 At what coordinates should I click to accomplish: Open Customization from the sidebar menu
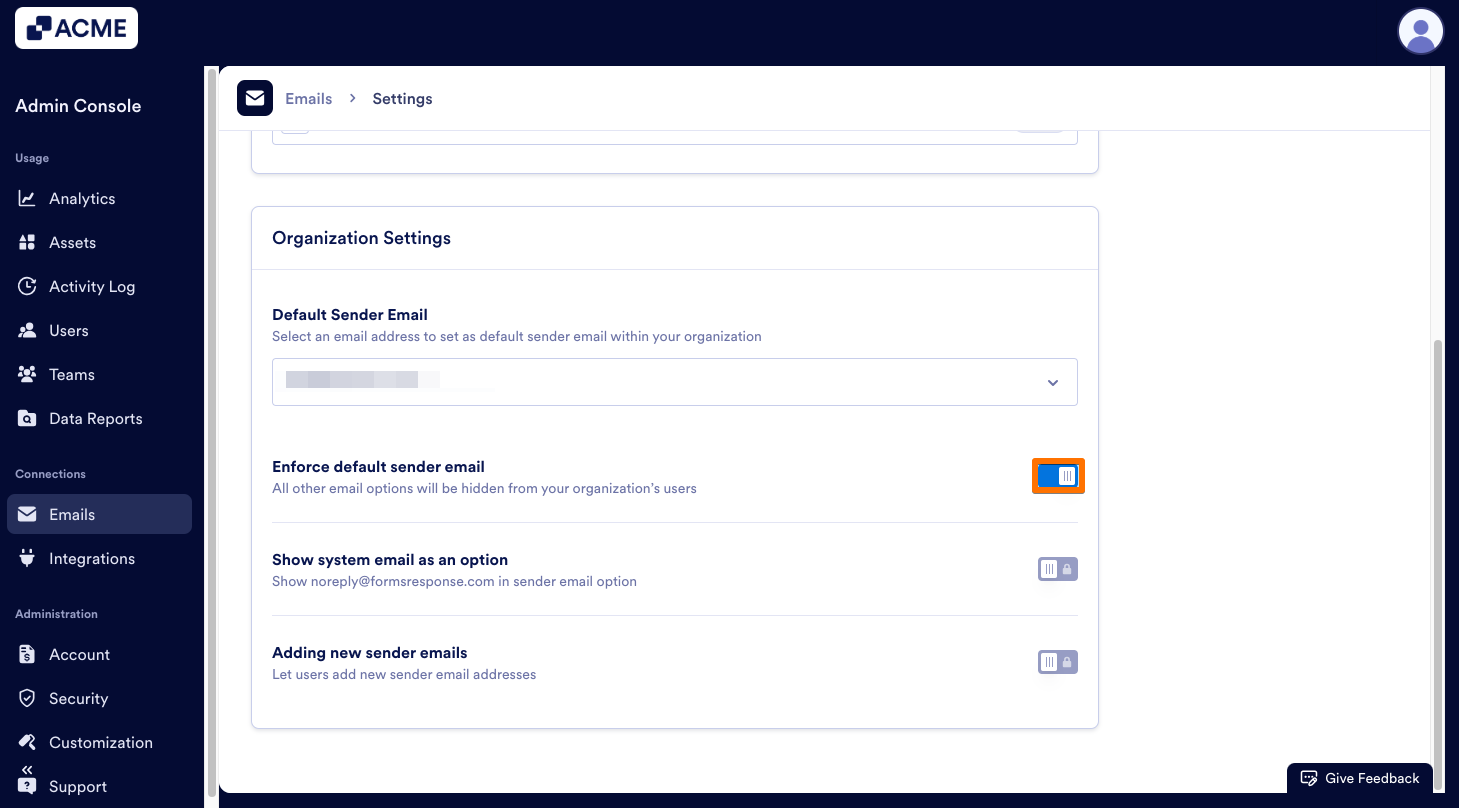pyautogui.click(x=101, y=742)
